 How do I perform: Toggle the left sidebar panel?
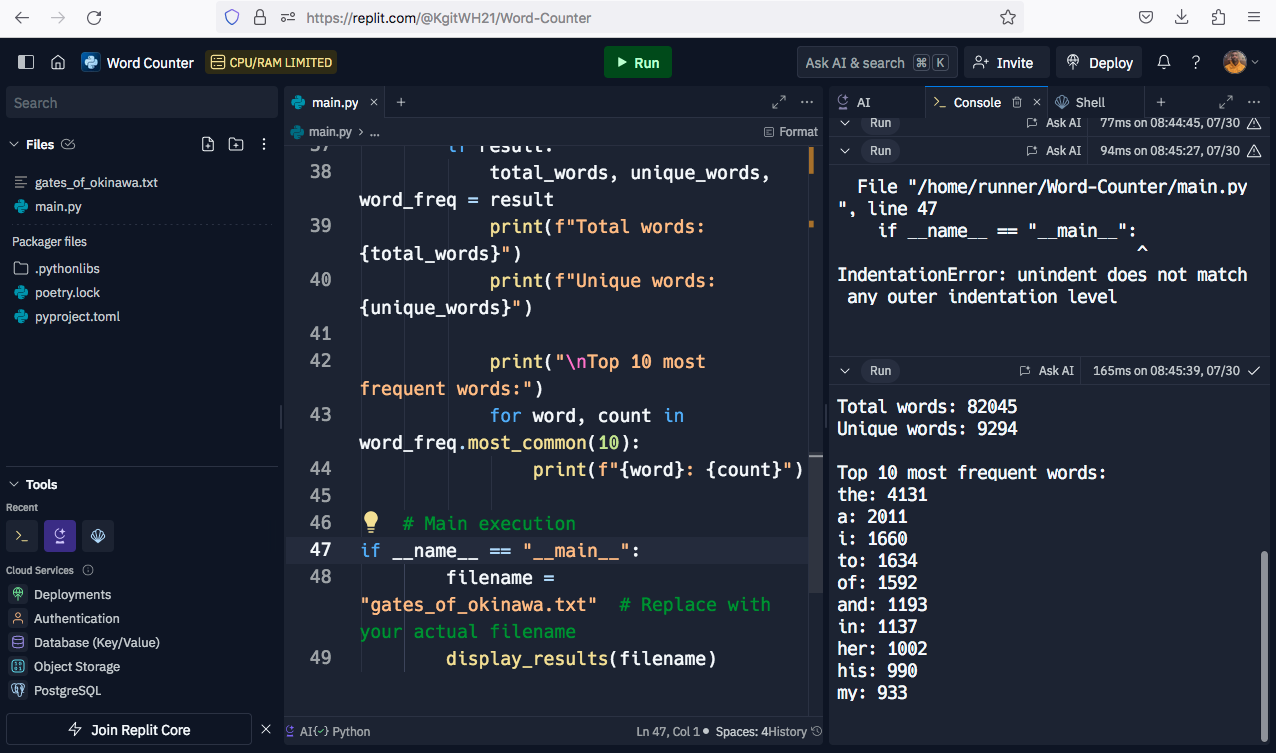[x=25, y=62]
